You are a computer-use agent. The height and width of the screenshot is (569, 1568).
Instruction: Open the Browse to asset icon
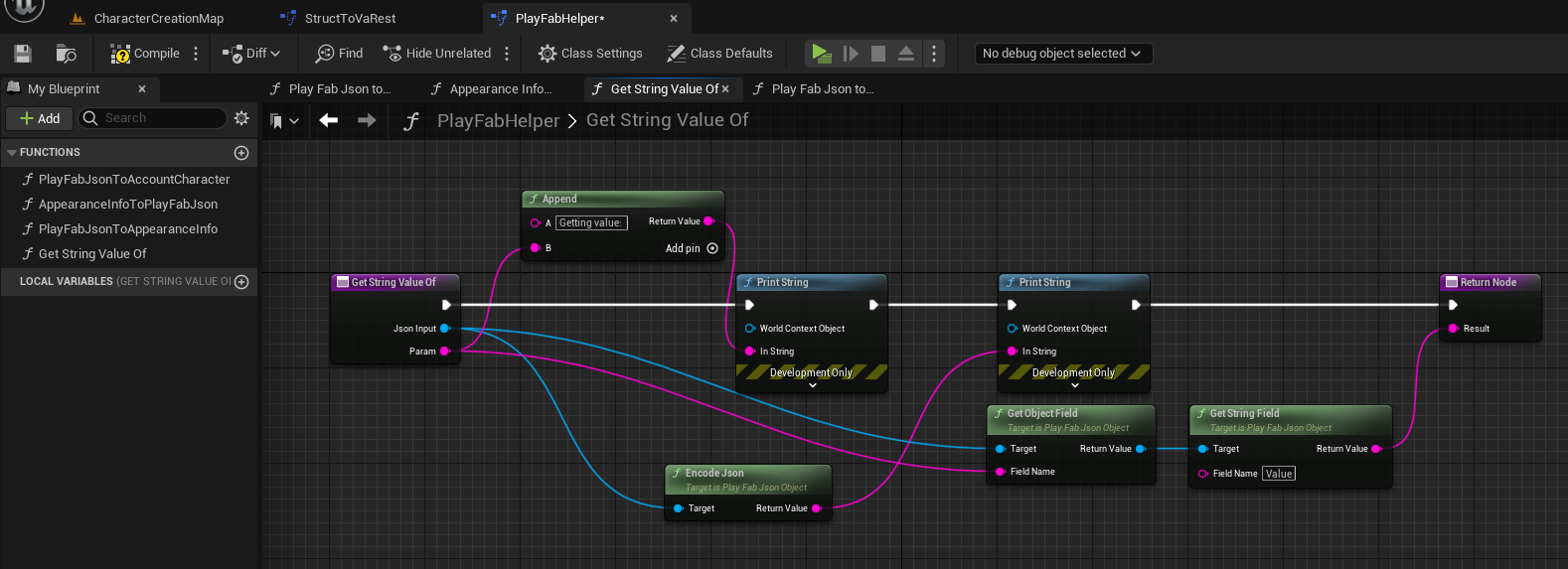click(67, 54)
